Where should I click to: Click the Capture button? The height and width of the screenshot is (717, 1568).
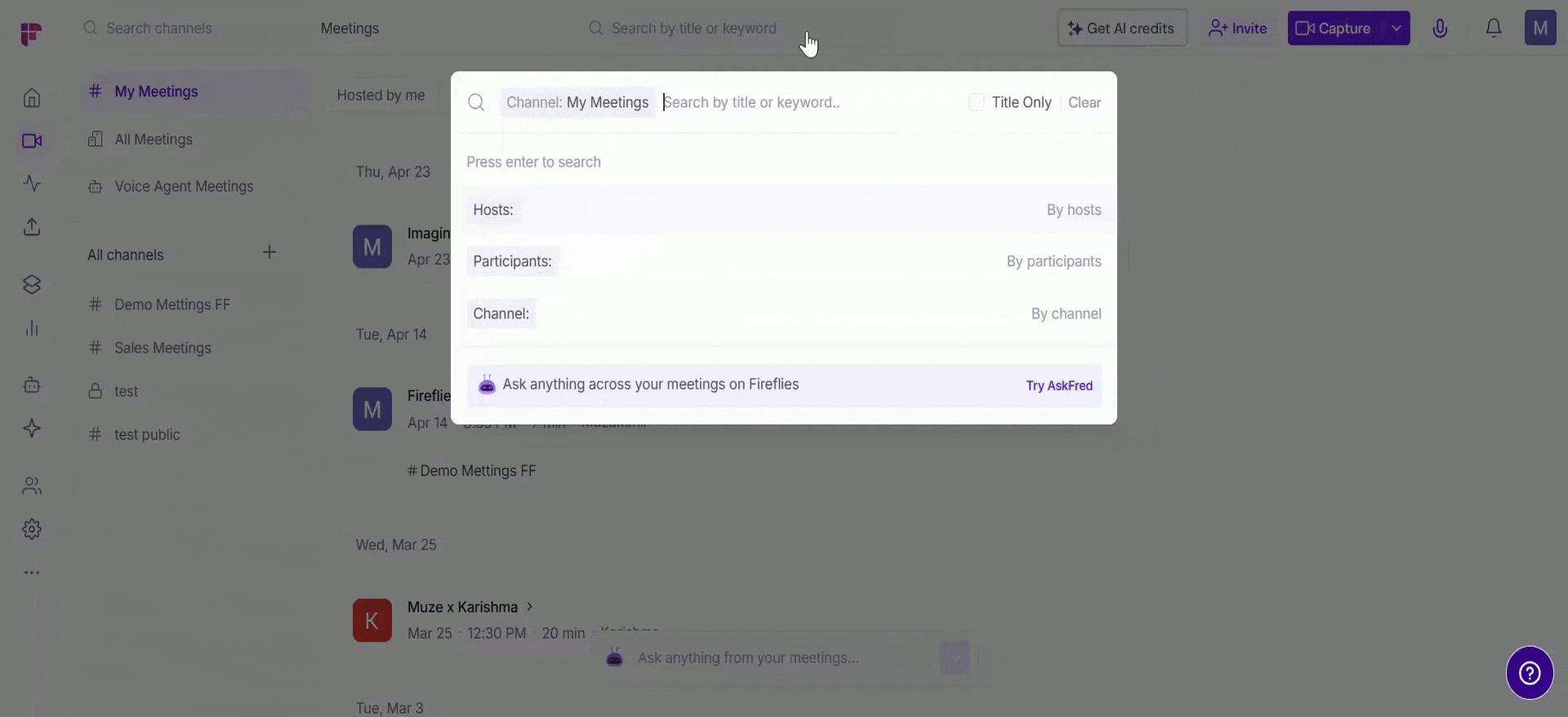(x=1336, y=29)
